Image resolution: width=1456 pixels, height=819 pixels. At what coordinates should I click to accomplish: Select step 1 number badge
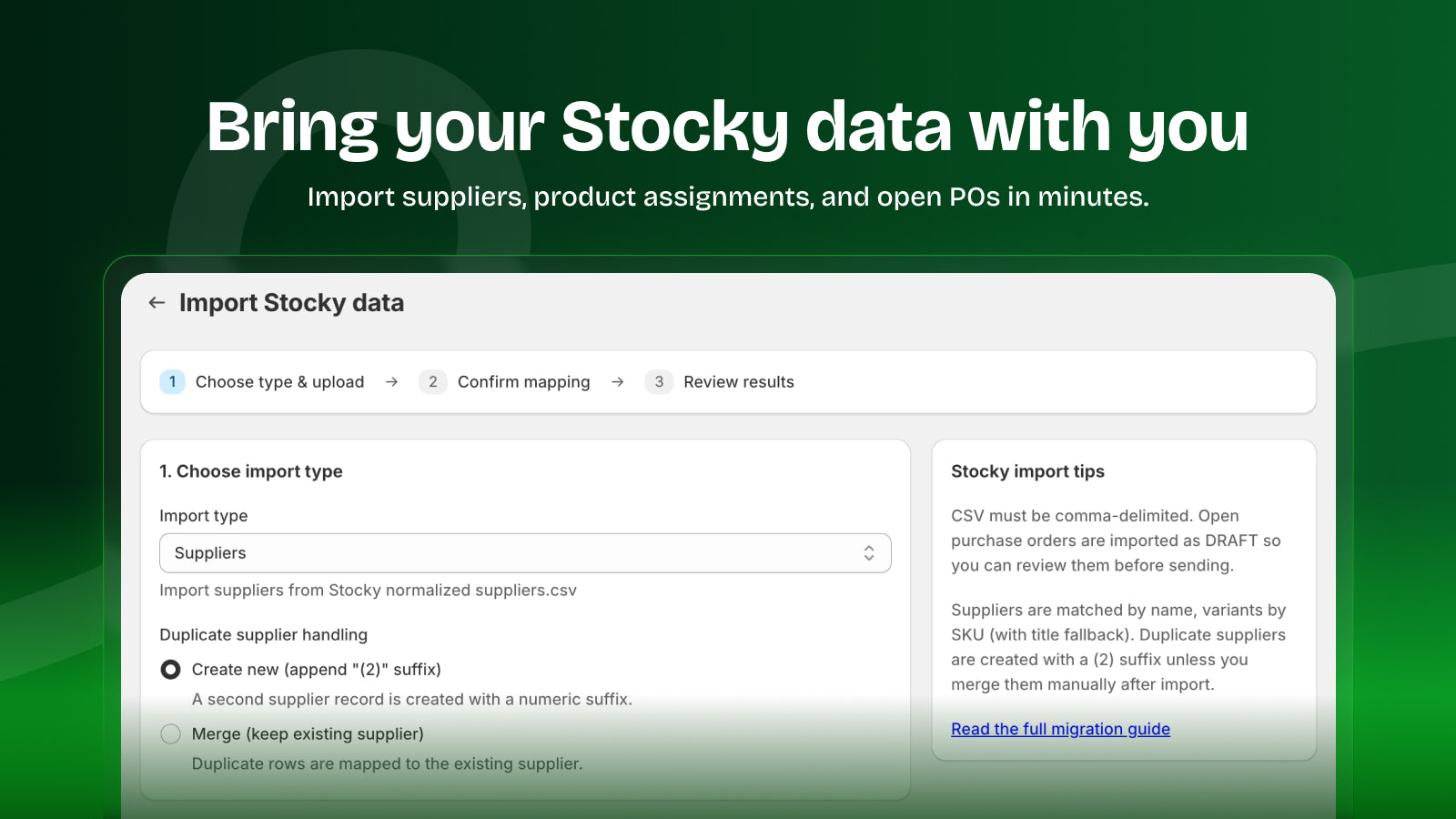tap(172, 382)
